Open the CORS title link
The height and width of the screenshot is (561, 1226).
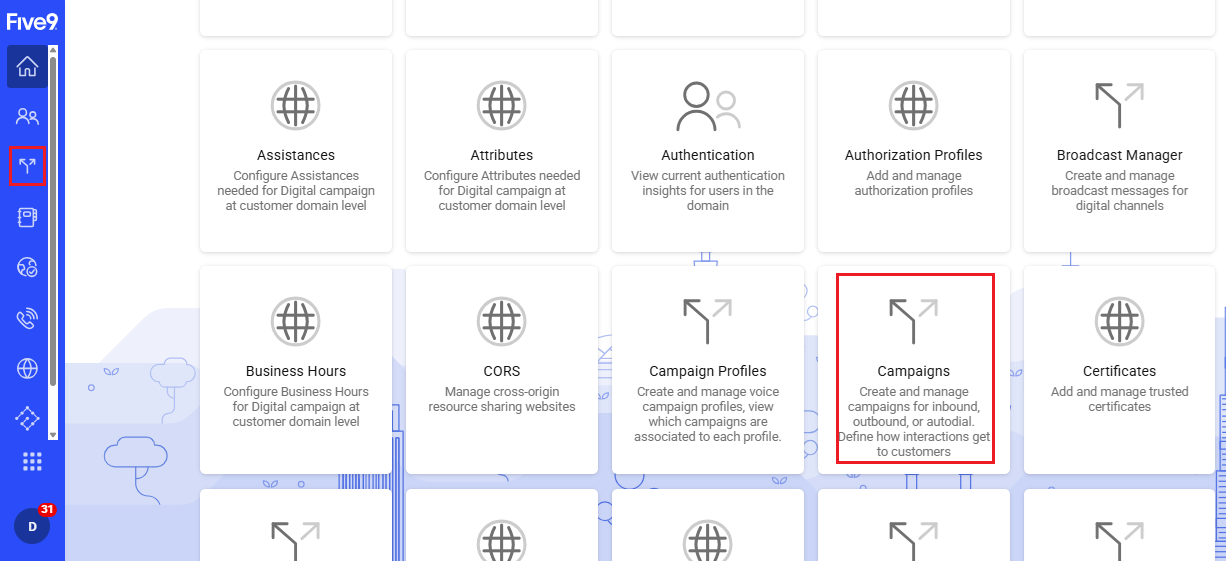501,371
